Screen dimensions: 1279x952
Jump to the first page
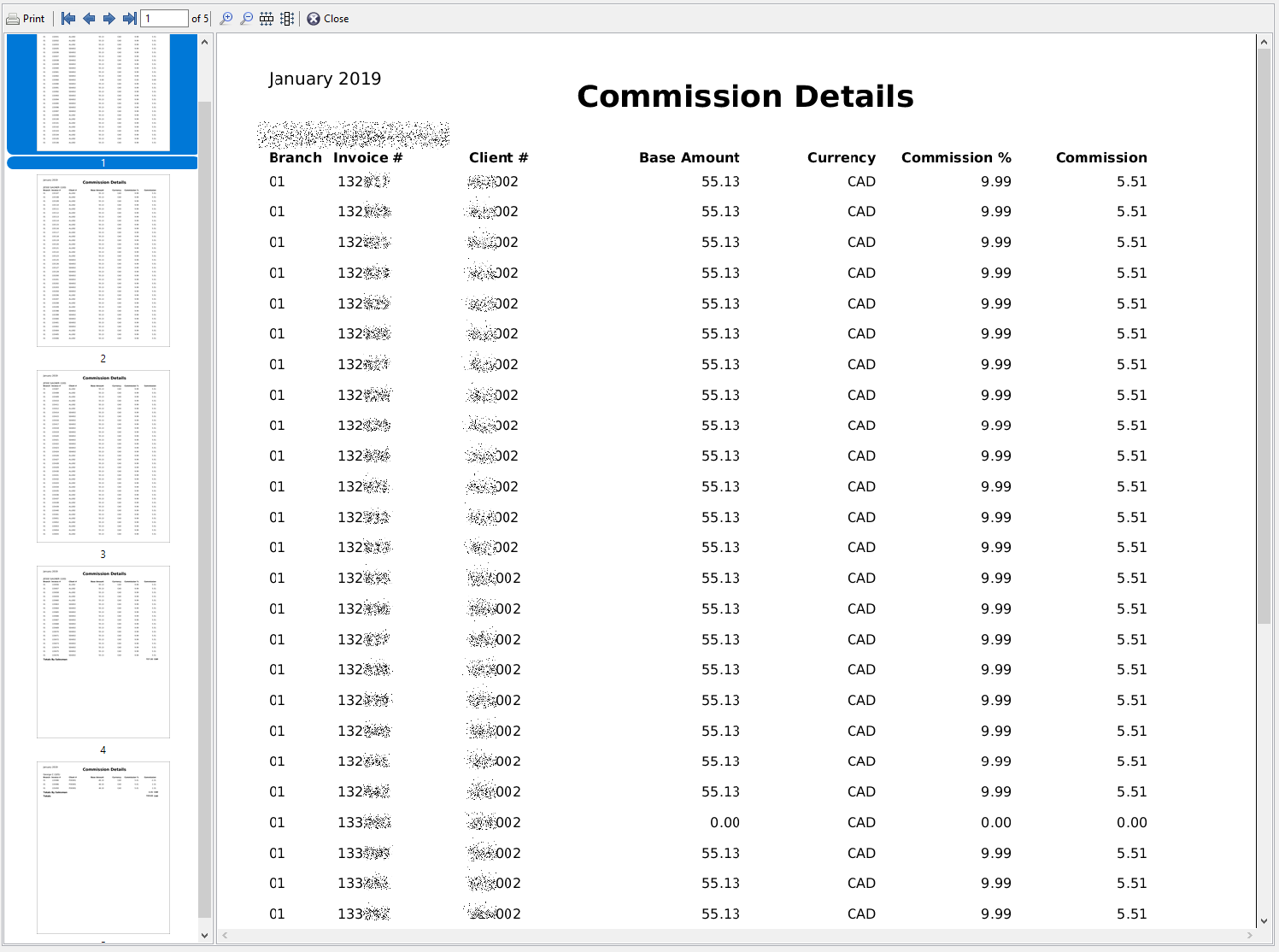pyautogui.click(x=68, y=18)
